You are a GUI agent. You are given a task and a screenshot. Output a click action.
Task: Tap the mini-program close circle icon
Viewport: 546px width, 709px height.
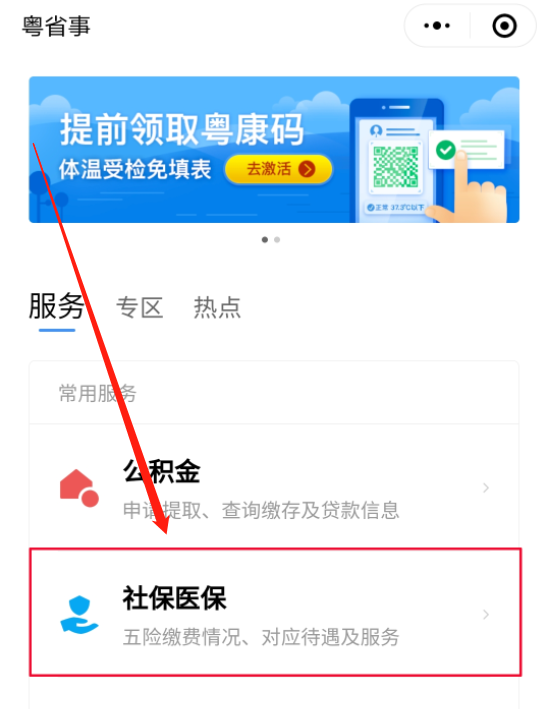pyautogui.click(x=504, y=26)
